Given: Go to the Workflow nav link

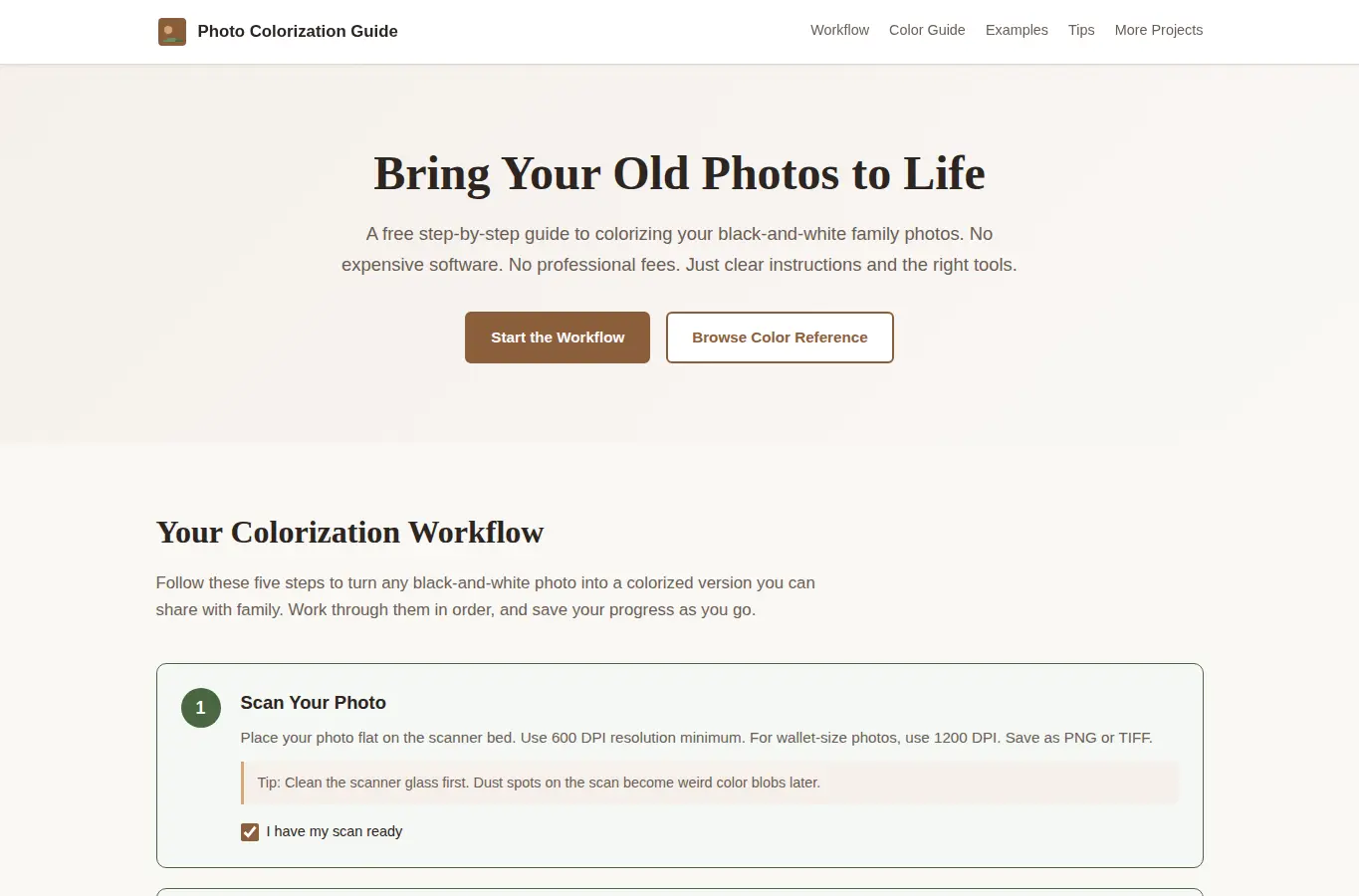Looking at the screenshot, I should point(839,30).
